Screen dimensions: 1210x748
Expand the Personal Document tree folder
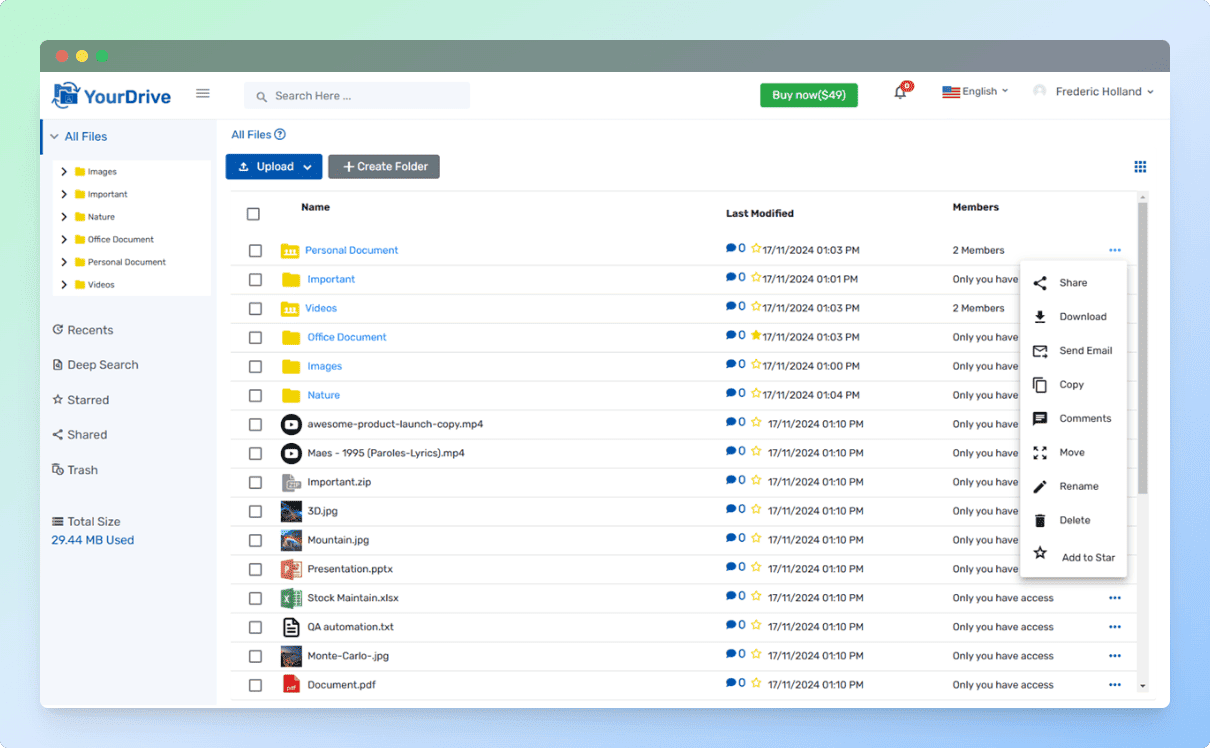pyautogui.click(x=64, y=262)
